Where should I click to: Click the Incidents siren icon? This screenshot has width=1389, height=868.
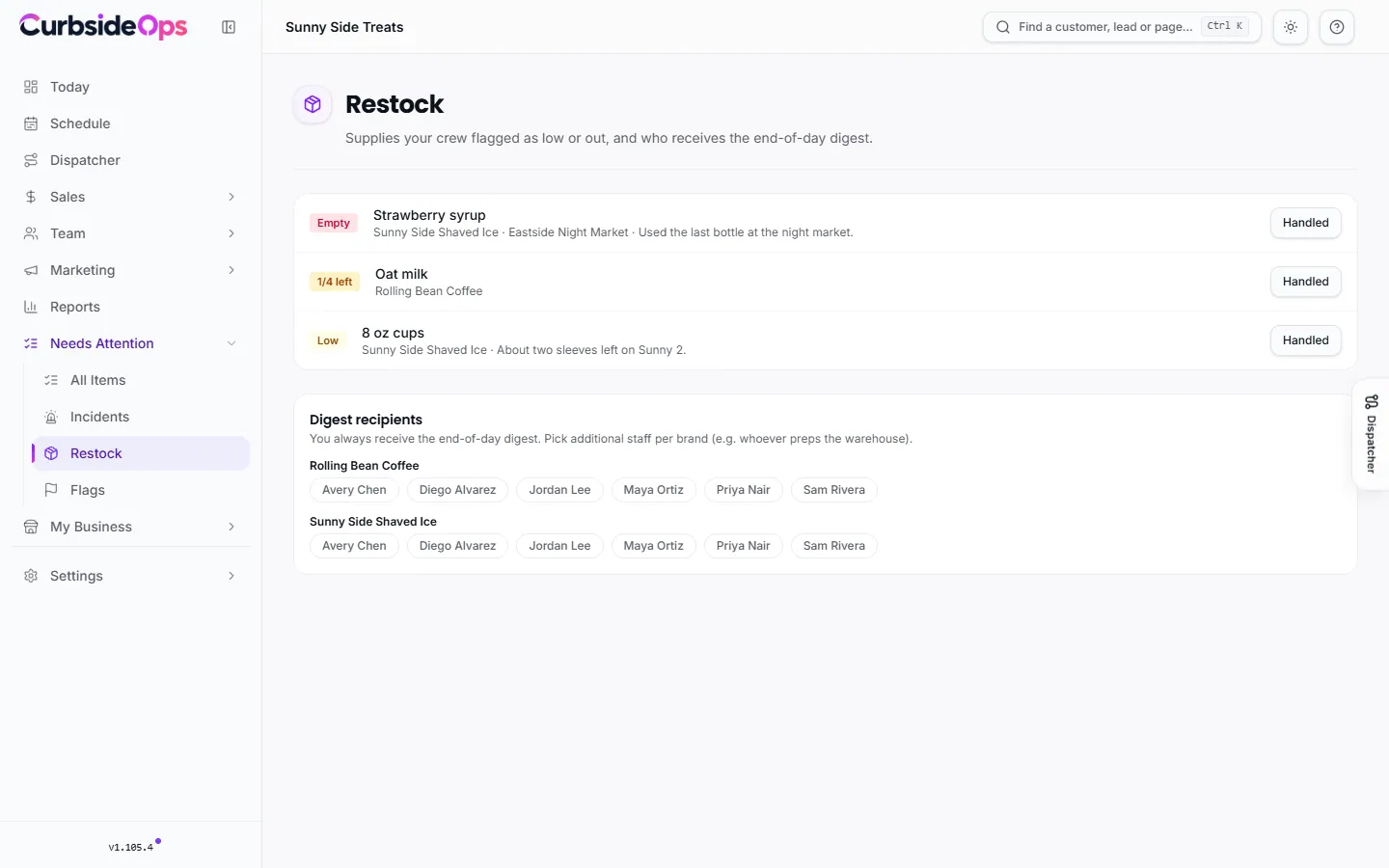click(x=51, y=417)
